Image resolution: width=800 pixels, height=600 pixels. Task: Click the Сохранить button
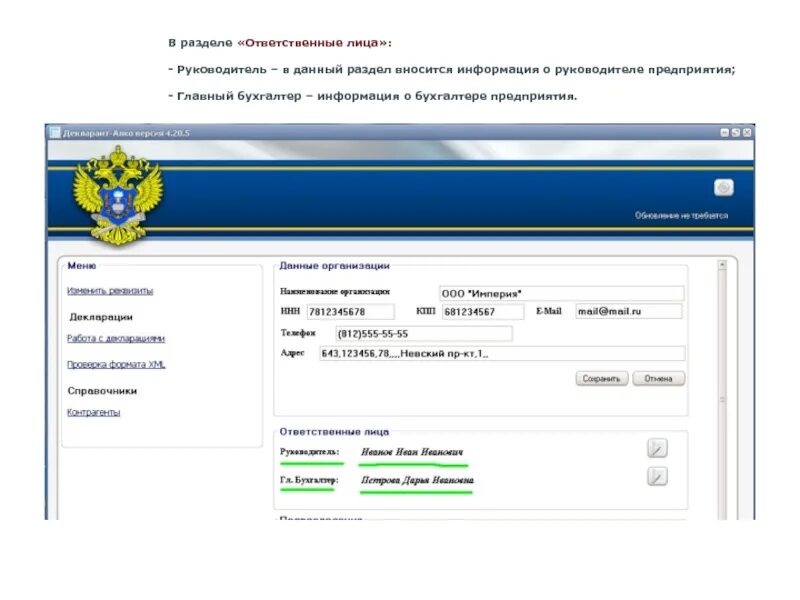[602, 379]
